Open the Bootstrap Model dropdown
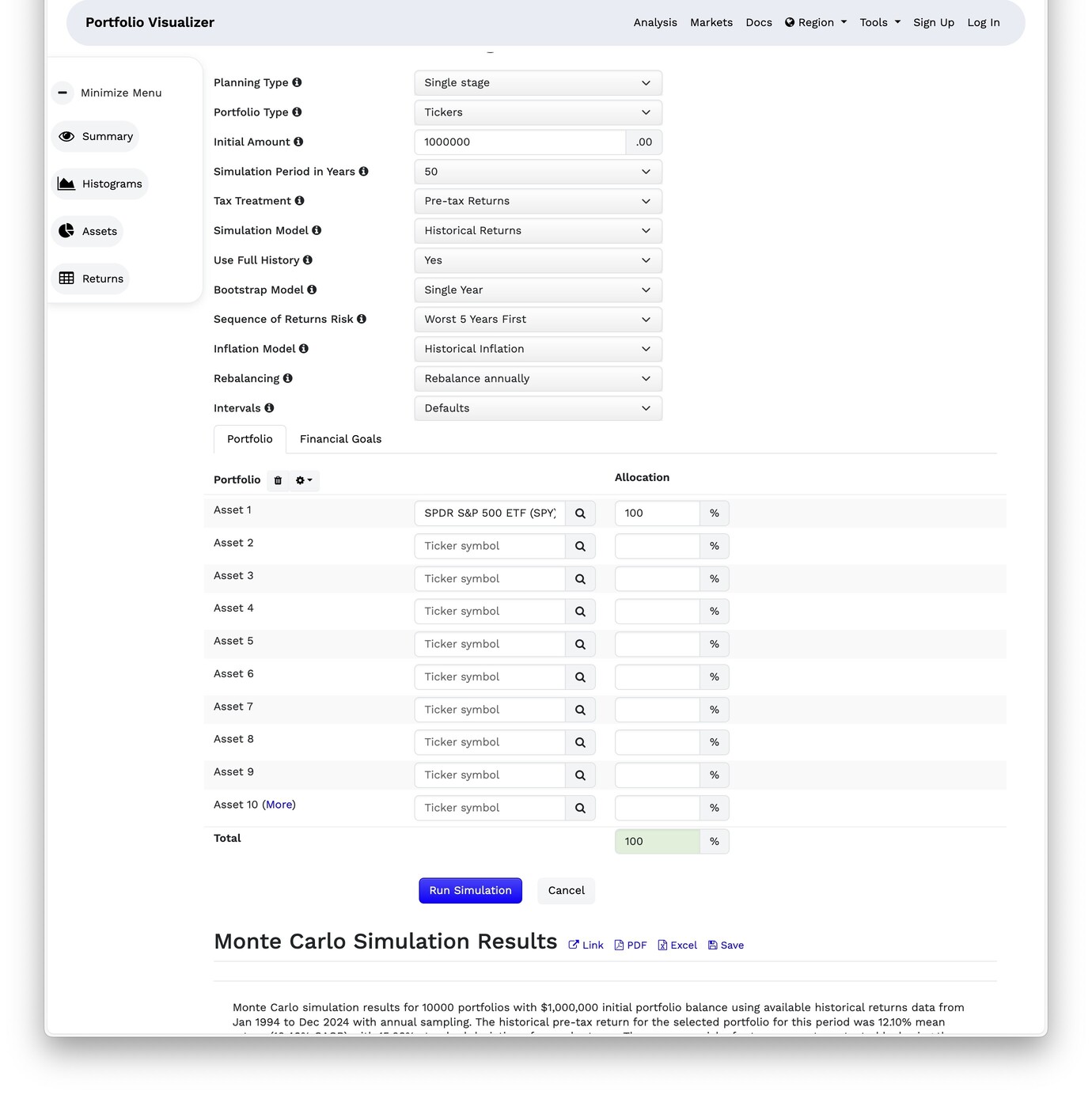Viewport: 1092px width, 1095px height. click(x=538, y=290)
